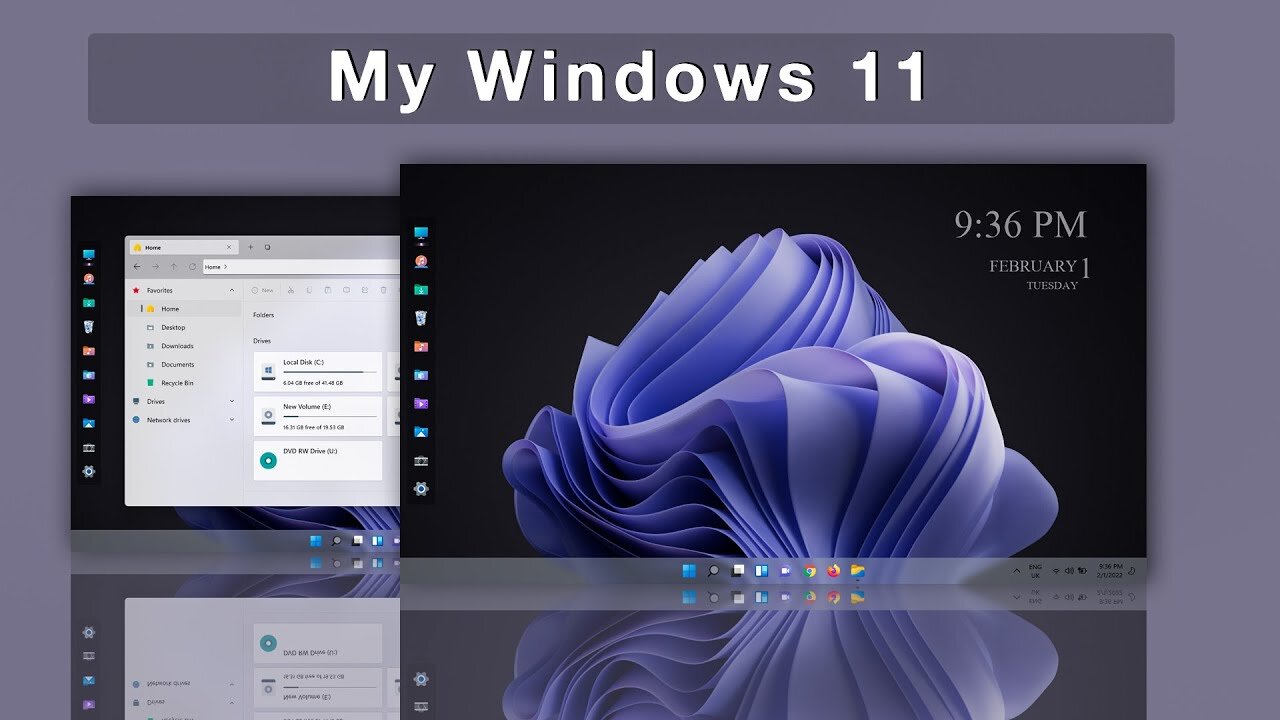Launch Google Chrome from the taskbar
This screenshot has width=1280, height=720.
point(810,571)
